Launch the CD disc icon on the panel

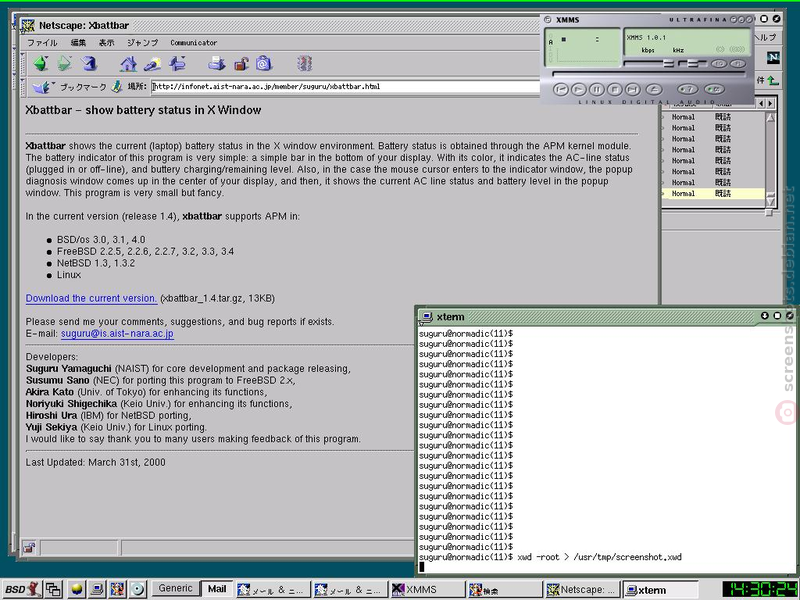pos(137,589)
